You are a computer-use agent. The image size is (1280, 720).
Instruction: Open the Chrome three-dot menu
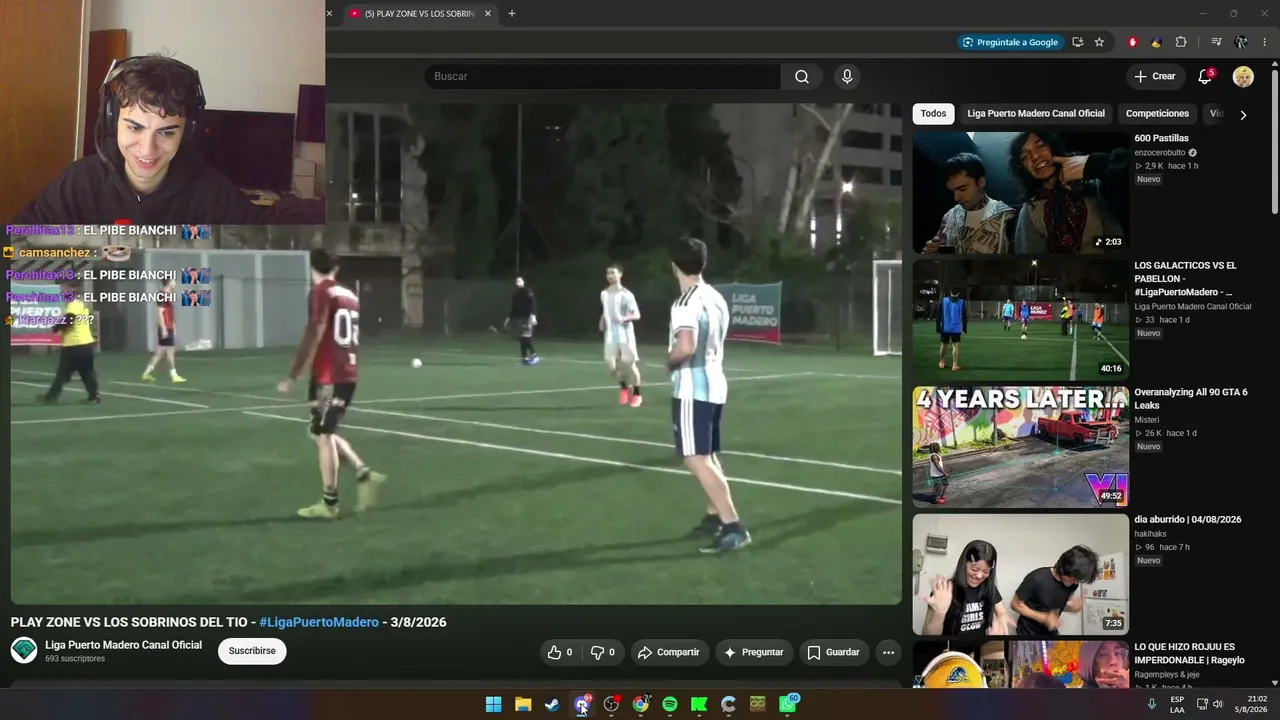1265,42
